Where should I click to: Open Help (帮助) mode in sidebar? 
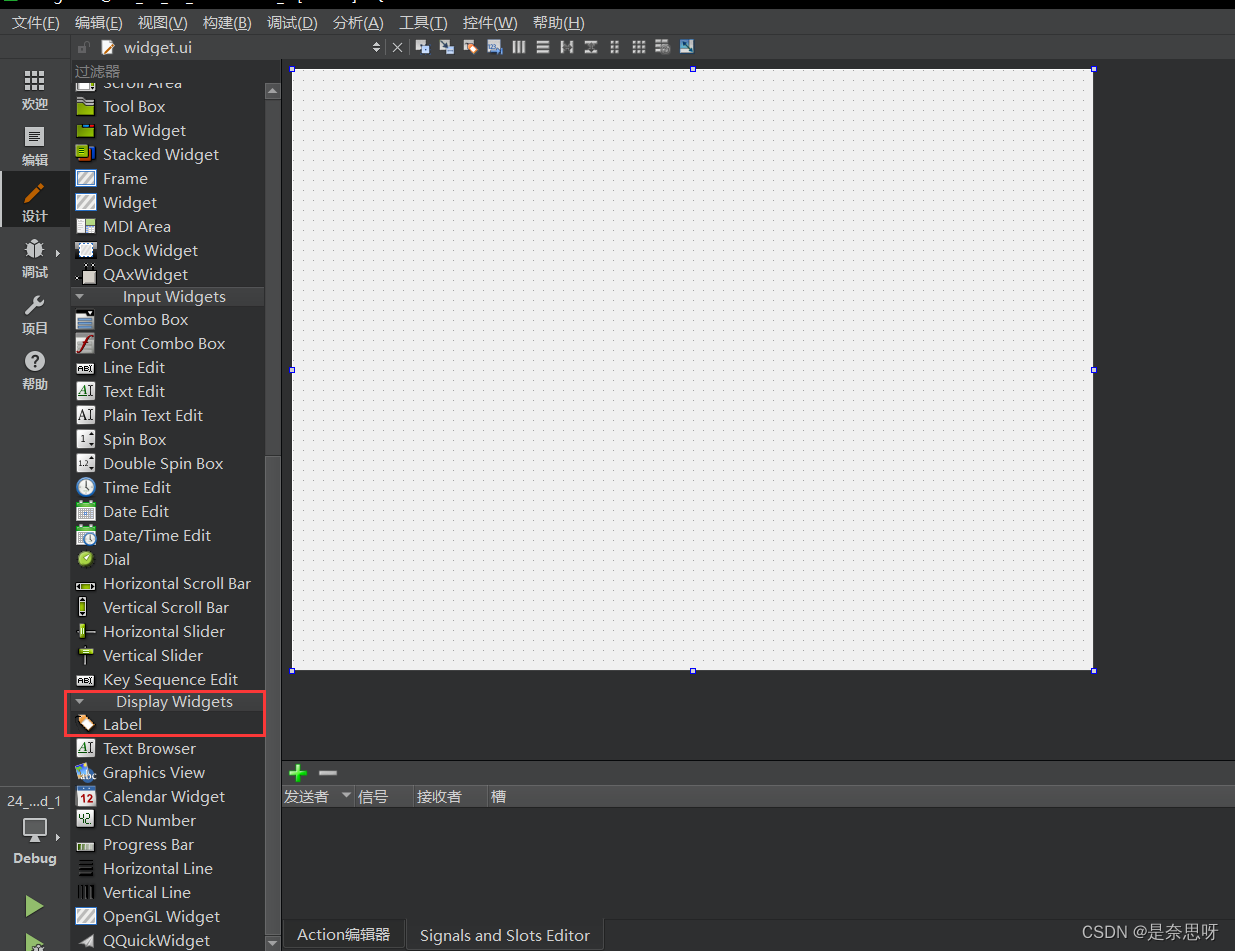(35, 370)
